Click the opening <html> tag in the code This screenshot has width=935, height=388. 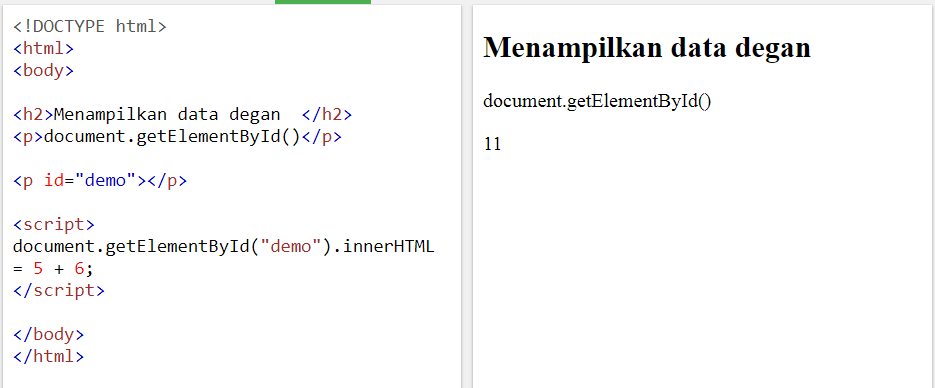pyautogui.click(x=44, y=49)
